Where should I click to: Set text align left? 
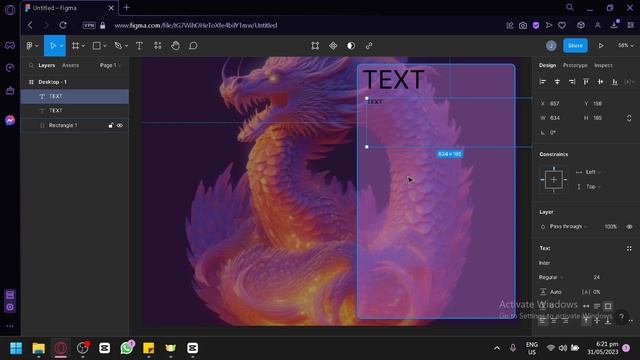coord(542,321)
